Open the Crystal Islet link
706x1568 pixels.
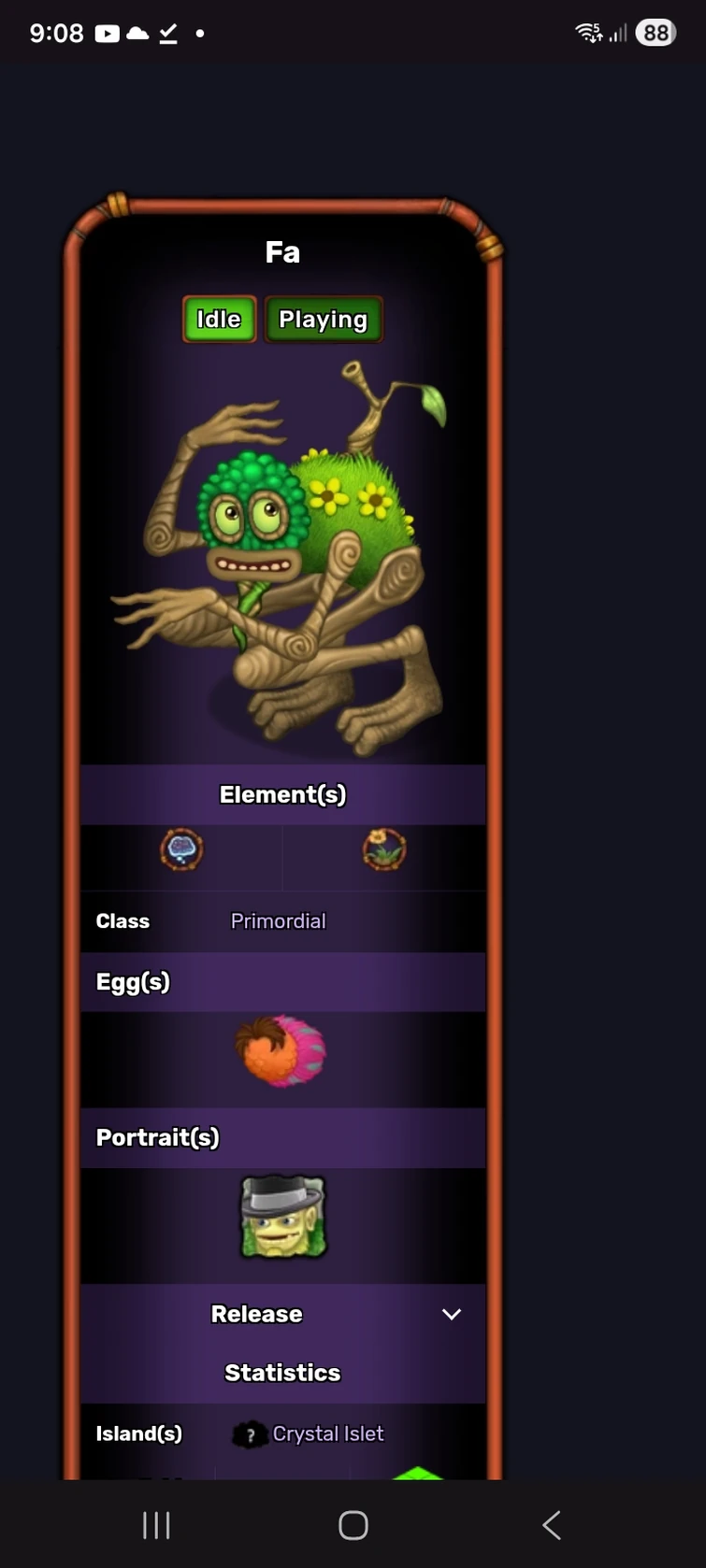327,1433
